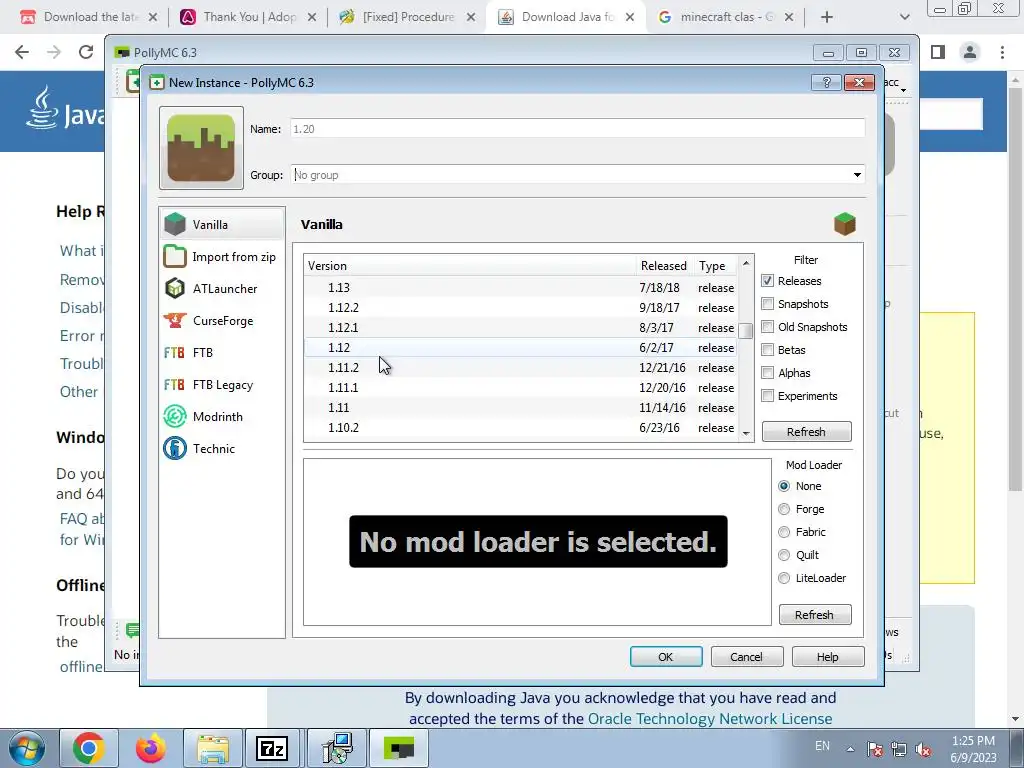The height and width of the screenshot is (768, 1024).
Task: Click the question mark help title button
Action: [826, 82]
